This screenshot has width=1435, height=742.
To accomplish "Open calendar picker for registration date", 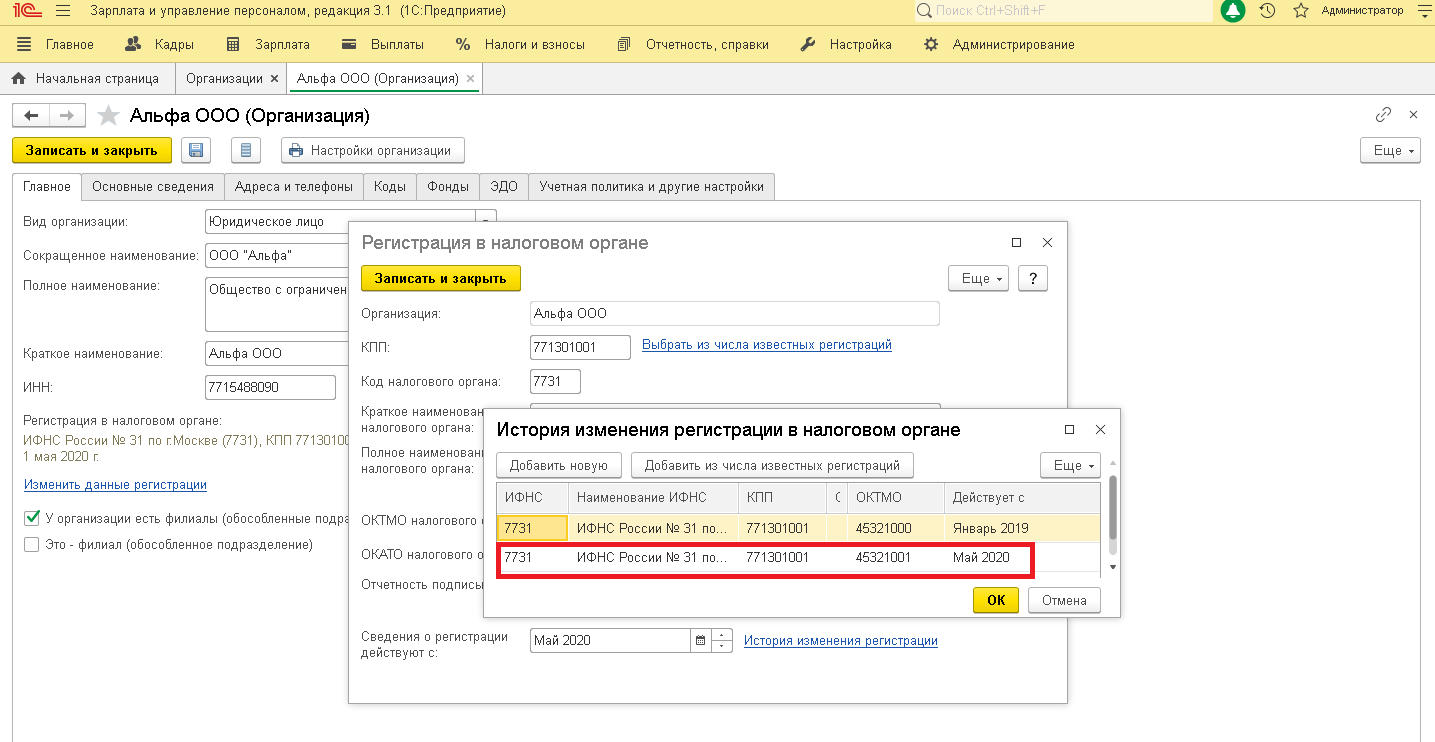I will (x=700, y=640).
